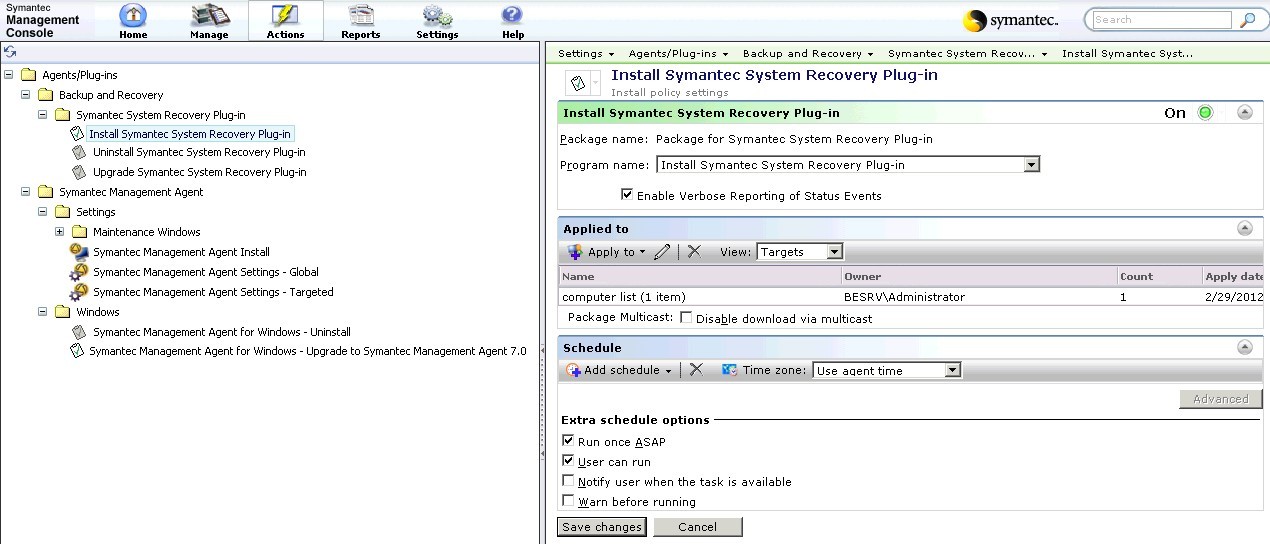
Task: Enable Notify user when task is available
Action: (x=568, y=481)
